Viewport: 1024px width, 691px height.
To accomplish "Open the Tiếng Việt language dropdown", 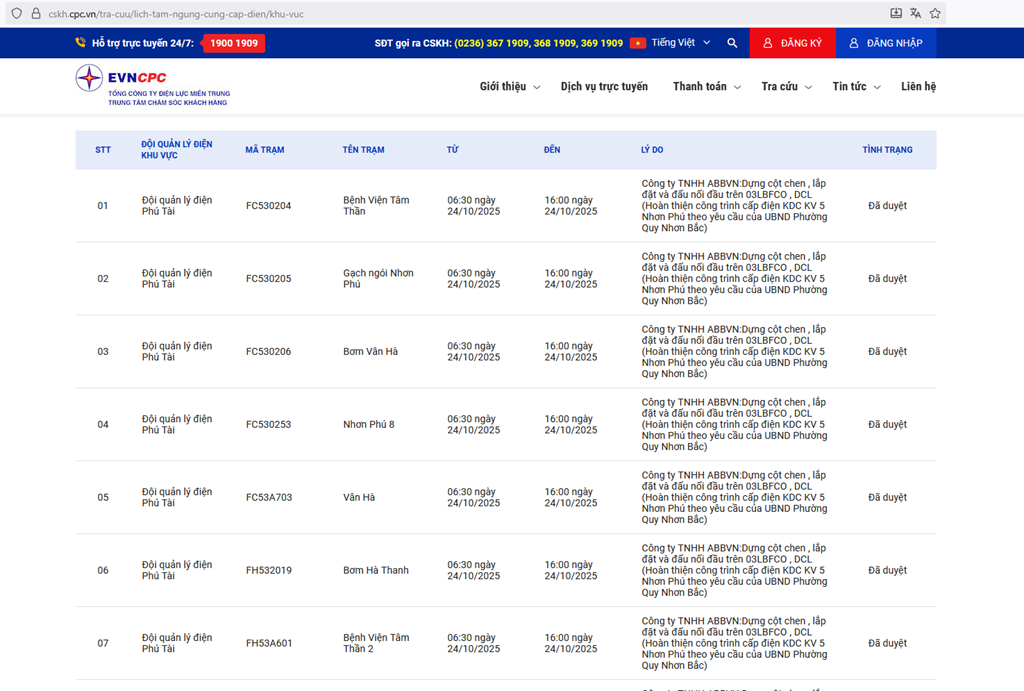I will coord(680,43).
